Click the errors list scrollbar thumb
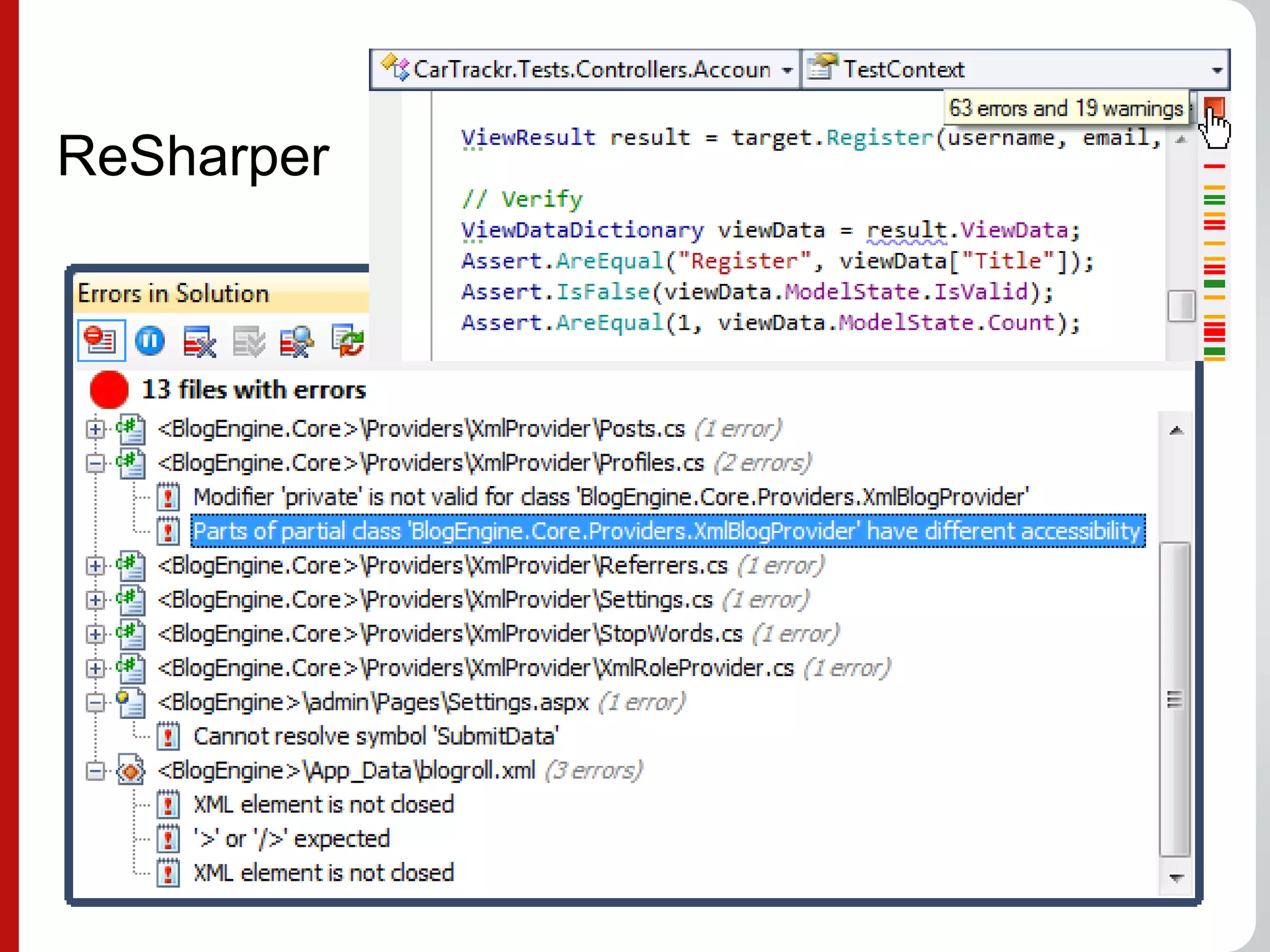The image size is (1270, 952). (x=1175, y=699)
